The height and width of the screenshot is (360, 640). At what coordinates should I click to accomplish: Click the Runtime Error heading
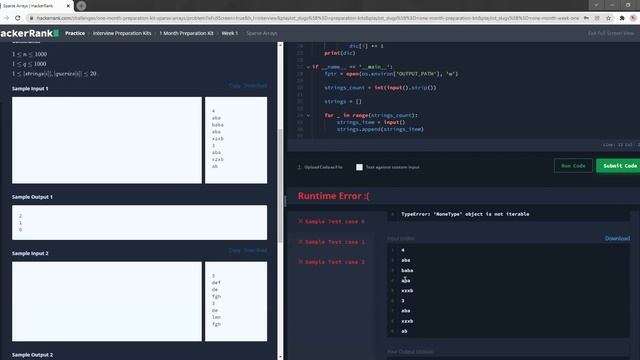pos(333,196)
